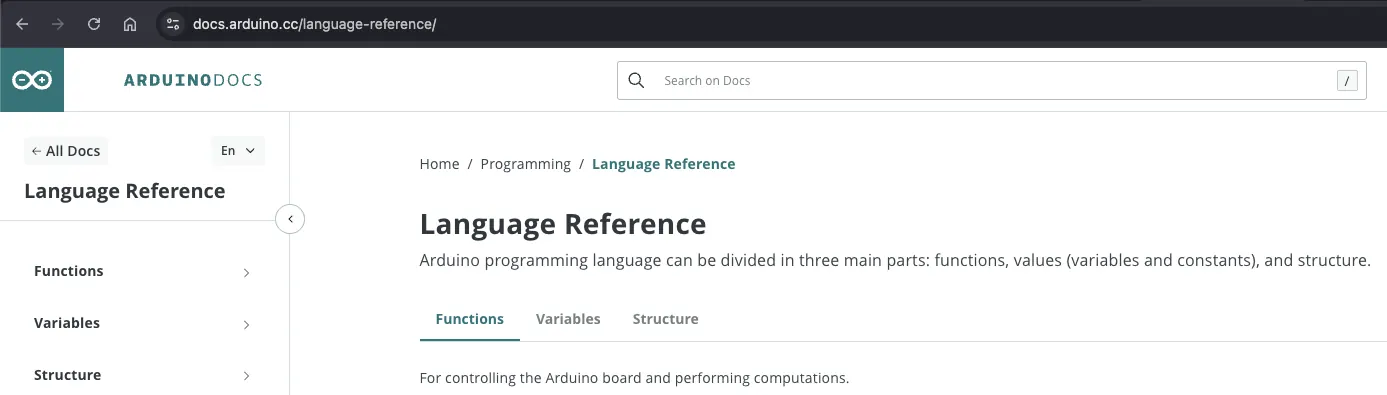Reload the page with refresh icon

point(94,24)
